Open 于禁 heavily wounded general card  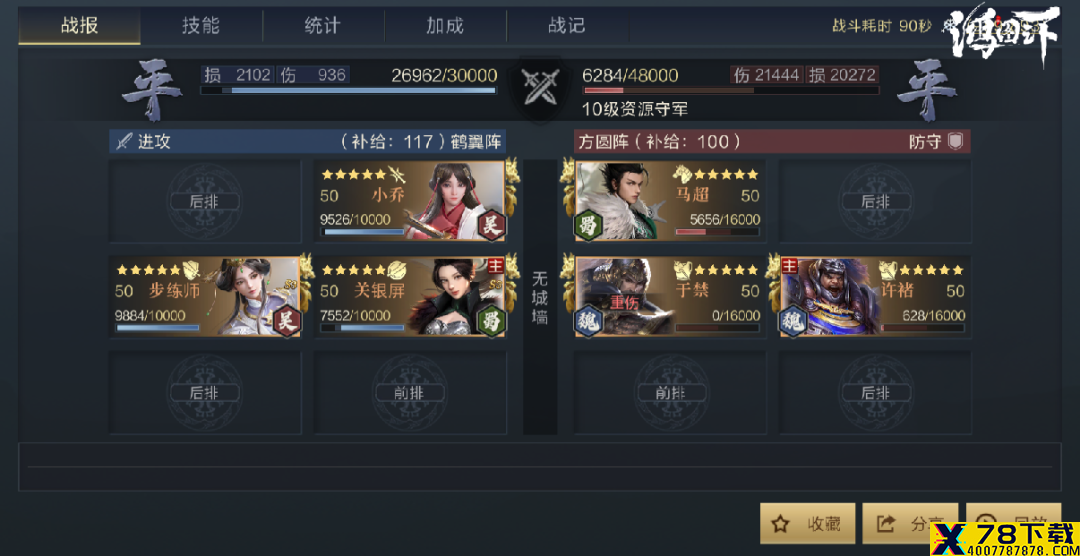(x=670, y=297)
